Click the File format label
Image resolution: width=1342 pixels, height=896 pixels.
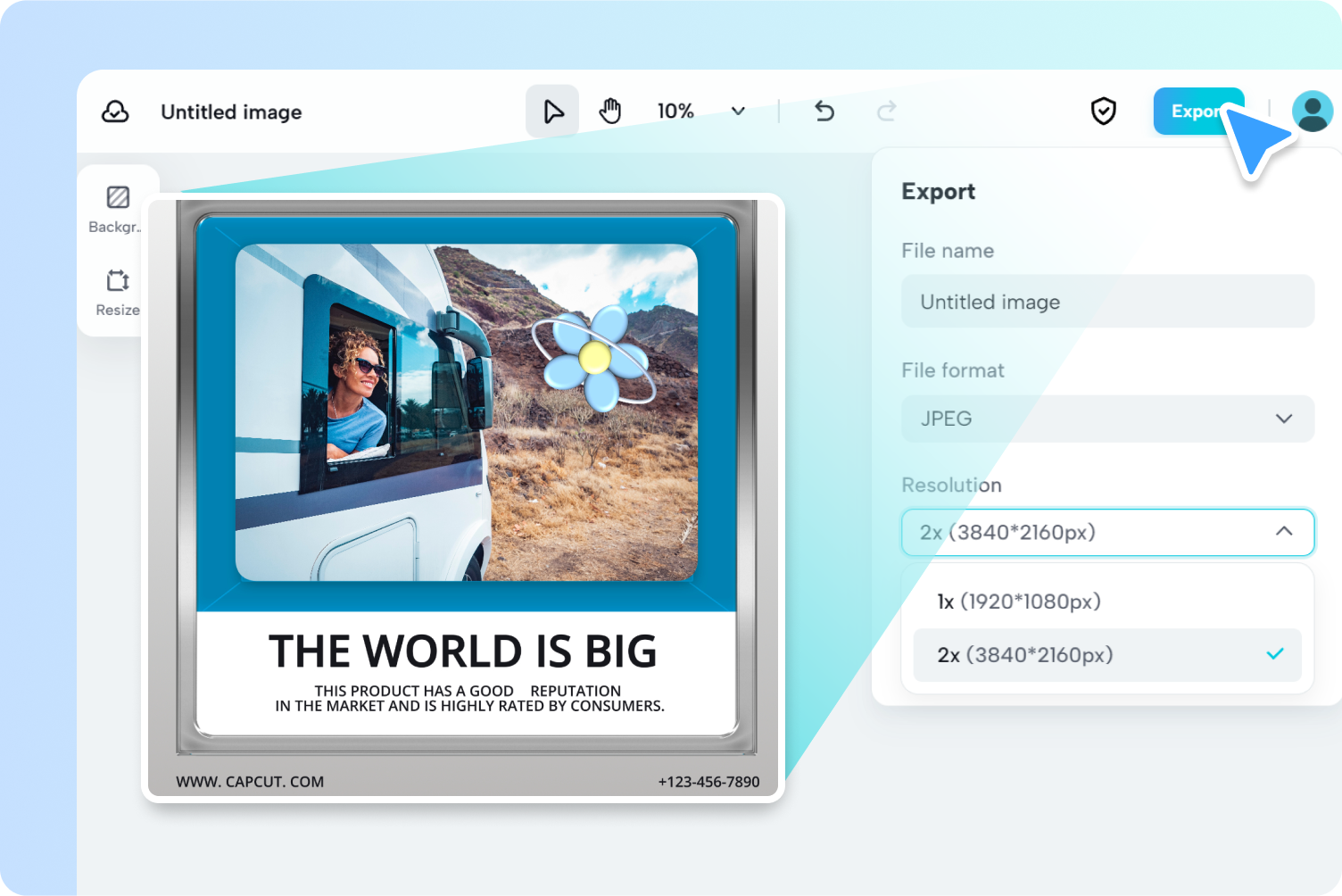click(952, 370)
